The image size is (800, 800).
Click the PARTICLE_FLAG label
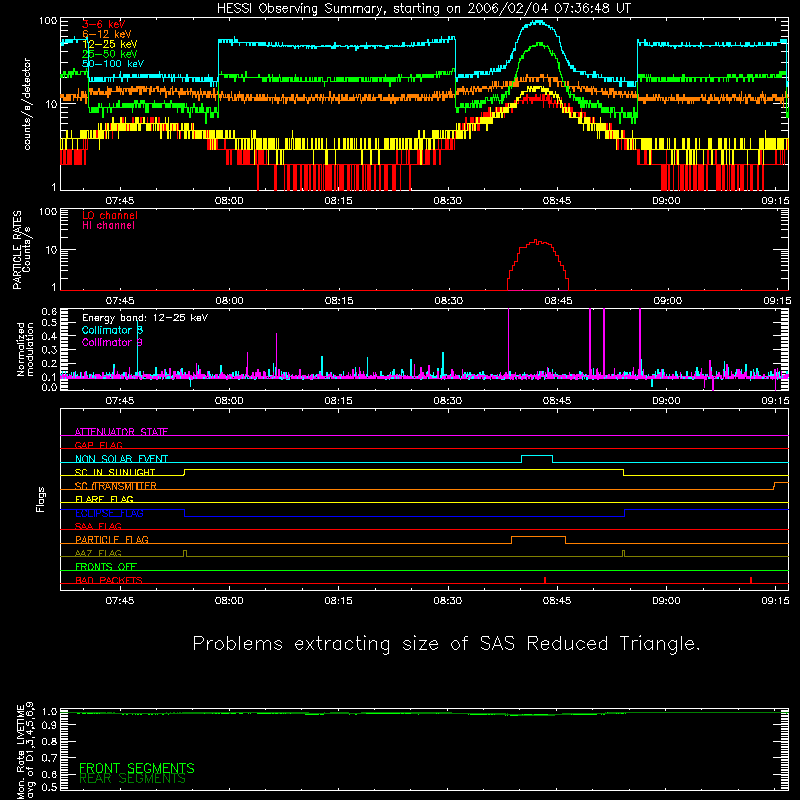(112, 539)
